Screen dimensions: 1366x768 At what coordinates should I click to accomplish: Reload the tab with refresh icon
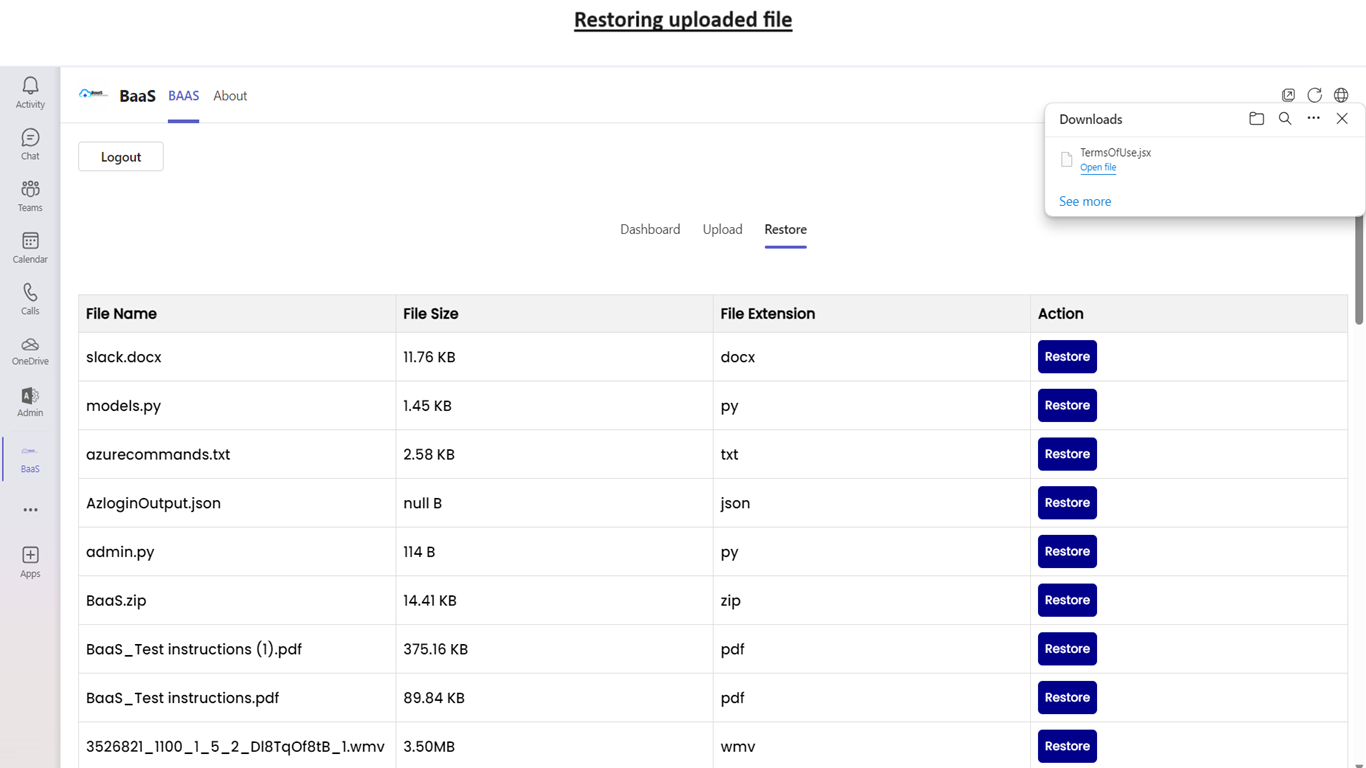pyautogui.click(x=1315, y=96)
